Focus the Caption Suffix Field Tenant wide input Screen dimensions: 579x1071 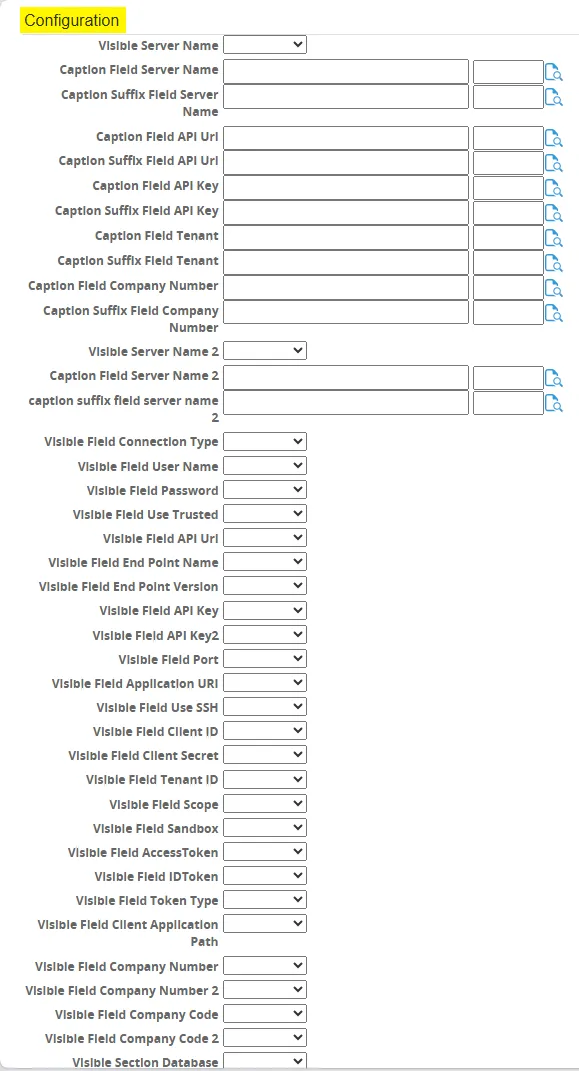coord(346,262)
